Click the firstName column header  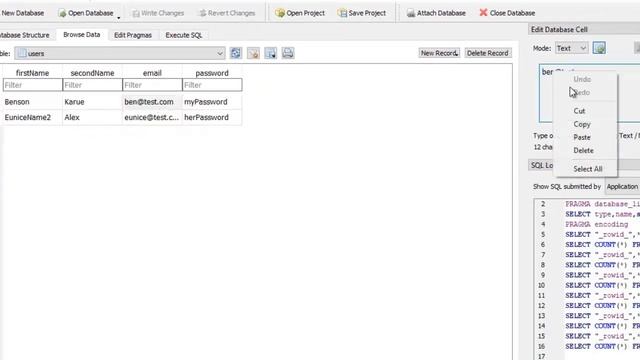32,73
